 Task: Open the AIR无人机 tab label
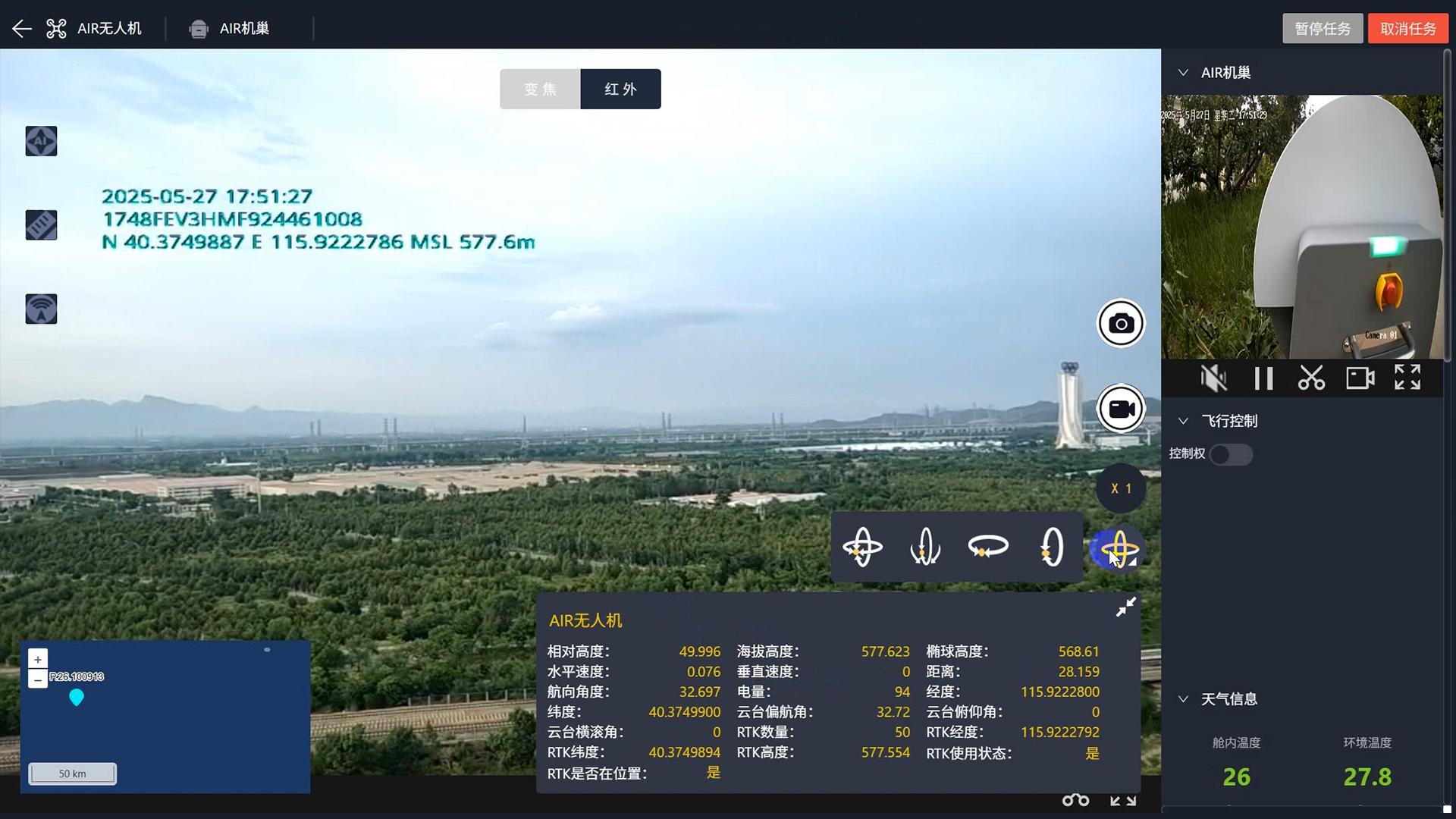point(109,29)
